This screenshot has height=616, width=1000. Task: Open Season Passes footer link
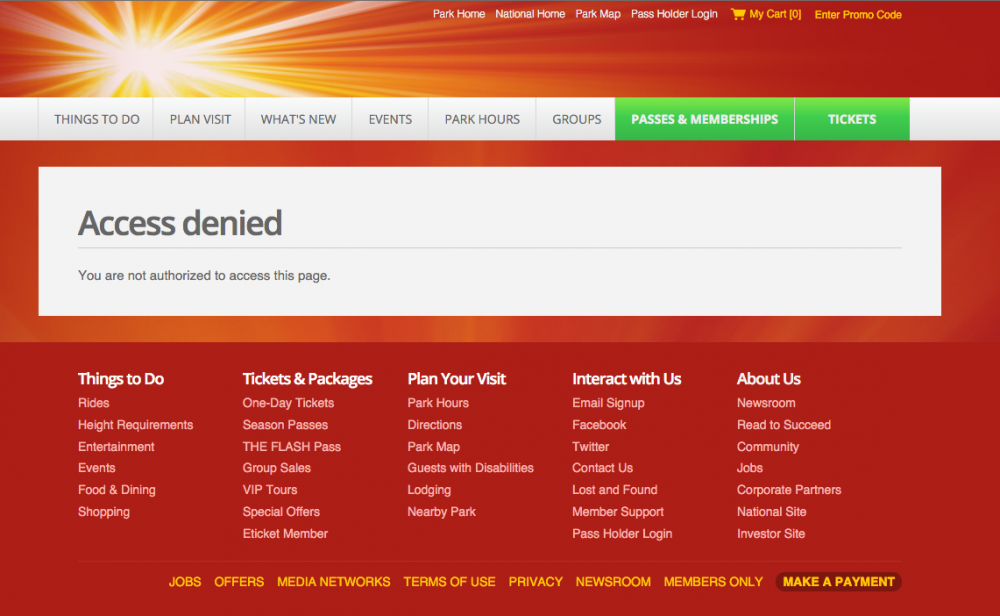(x=285, y=425)
